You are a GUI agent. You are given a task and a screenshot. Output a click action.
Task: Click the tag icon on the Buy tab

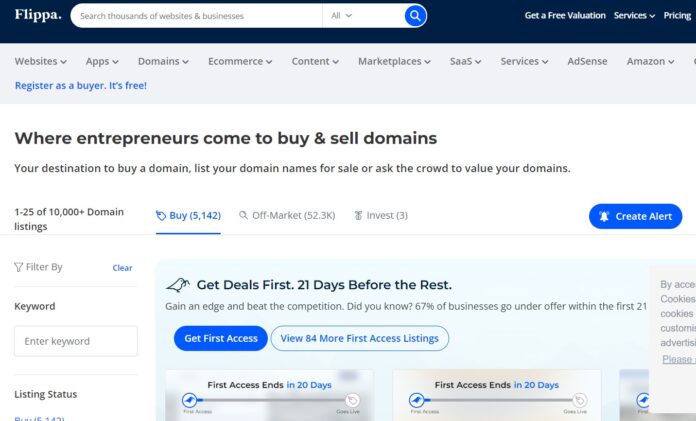click(161, 215)
